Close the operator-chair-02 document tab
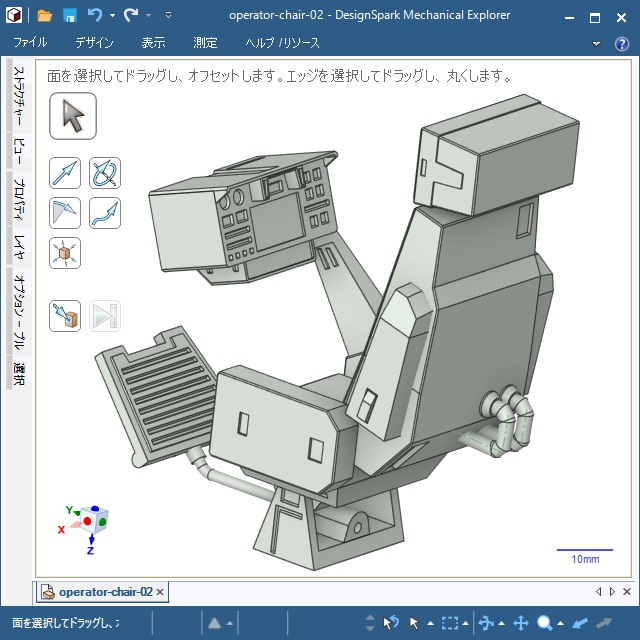 pos(160,592)
